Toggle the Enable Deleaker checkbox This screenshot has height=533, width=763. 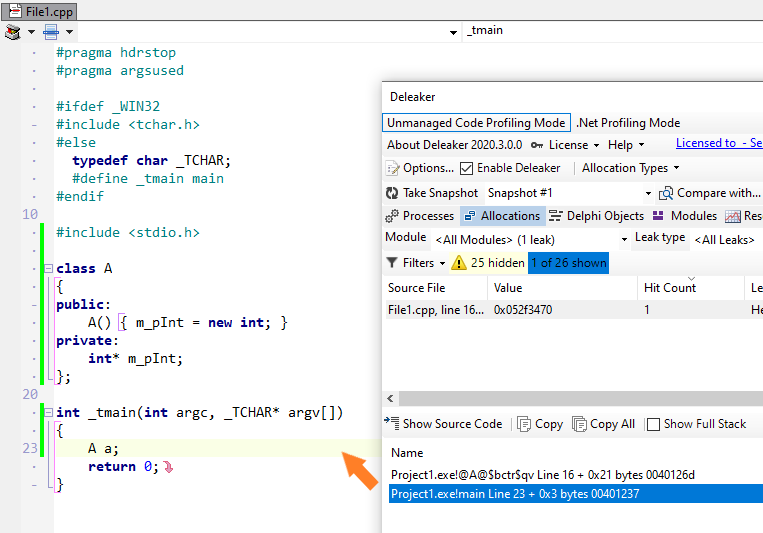(466, 168)
